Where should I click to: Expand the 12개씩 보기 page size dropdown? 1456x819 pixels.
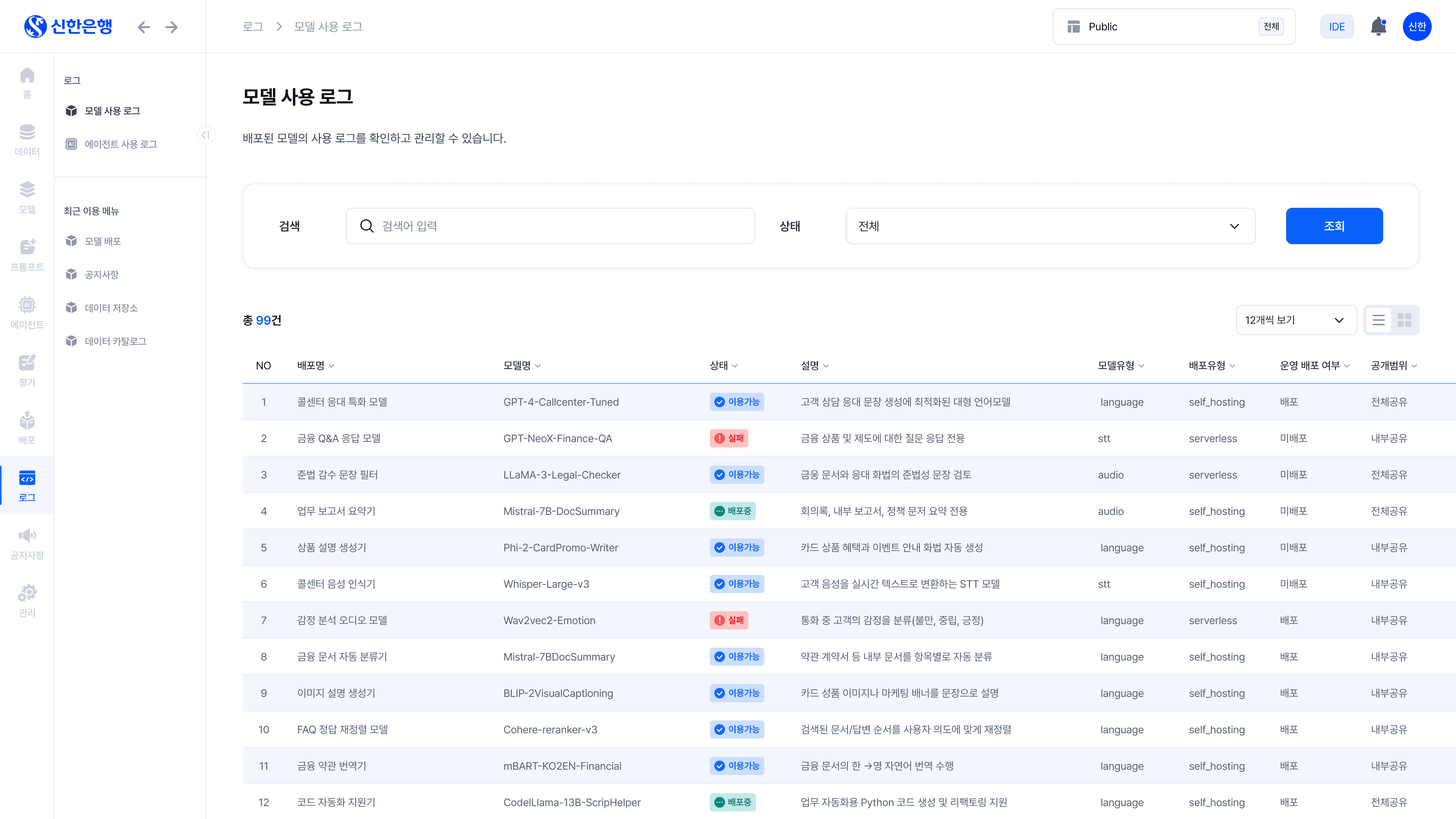[x=1296, y=320]
